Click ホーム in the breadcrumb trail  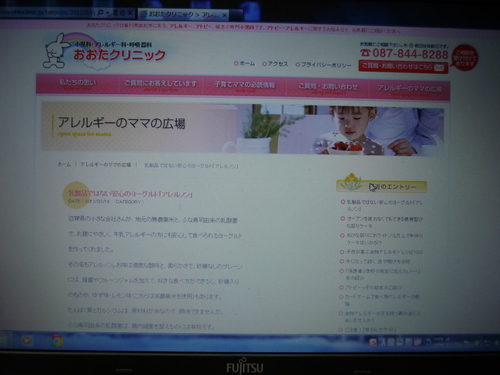(64, 164)
